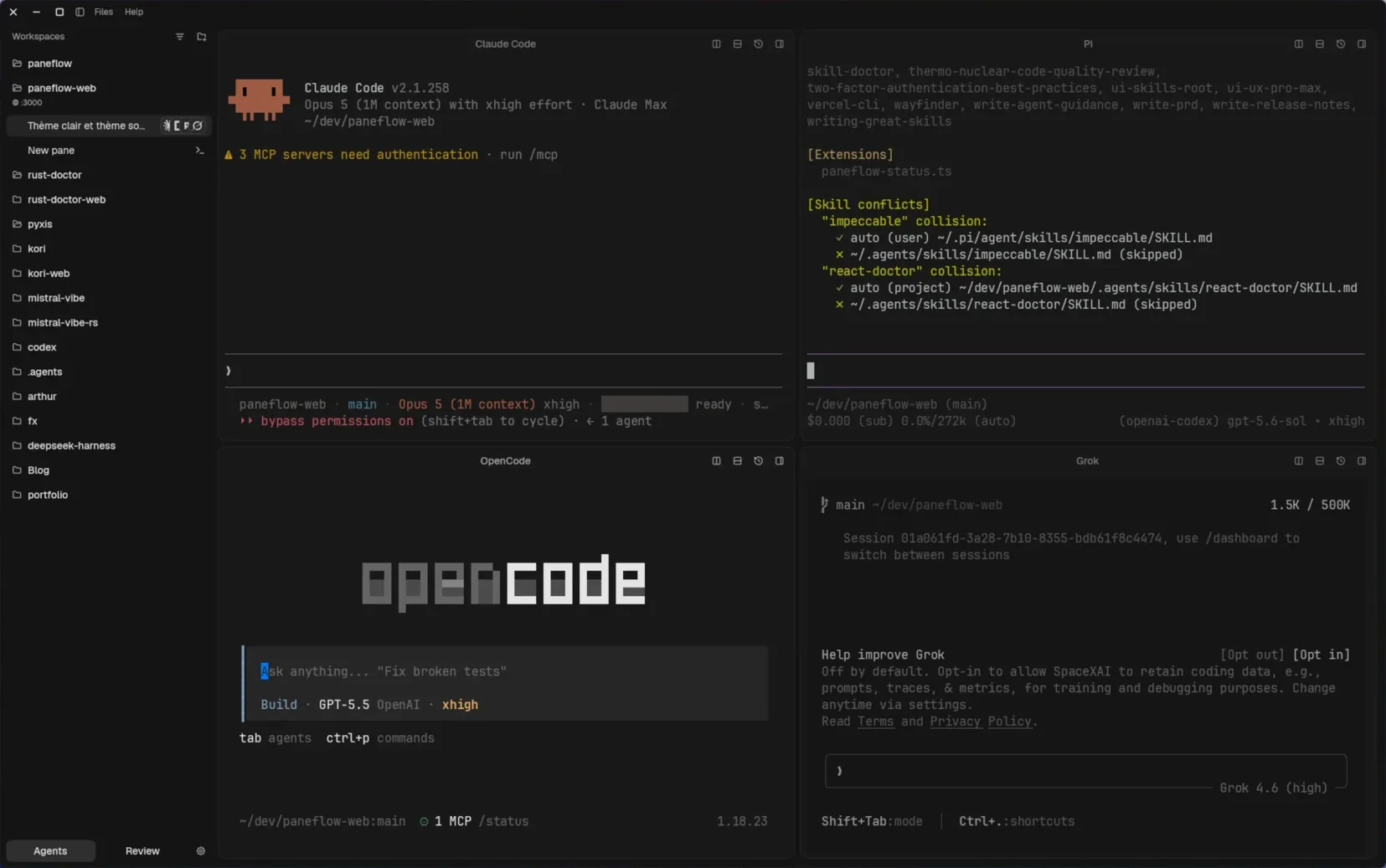Click the :3000 port indicator
Screen dimensions: 1386x868
[x=28, y=103]
